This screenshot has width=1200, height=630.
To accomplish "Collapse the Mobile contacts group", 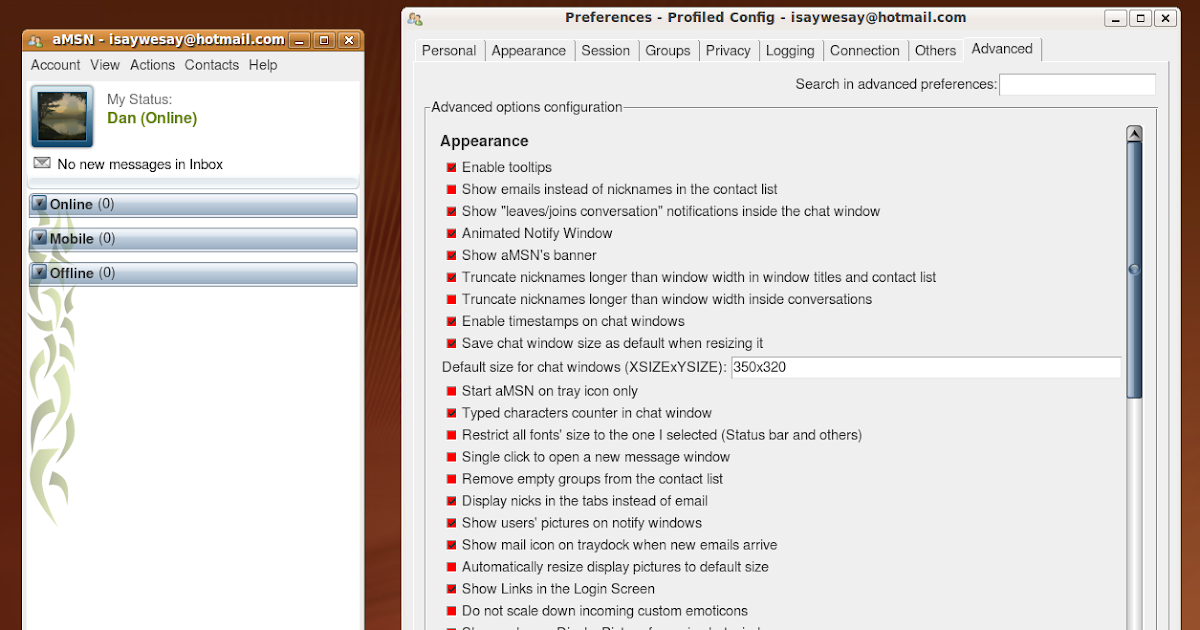I will [40, 238].
